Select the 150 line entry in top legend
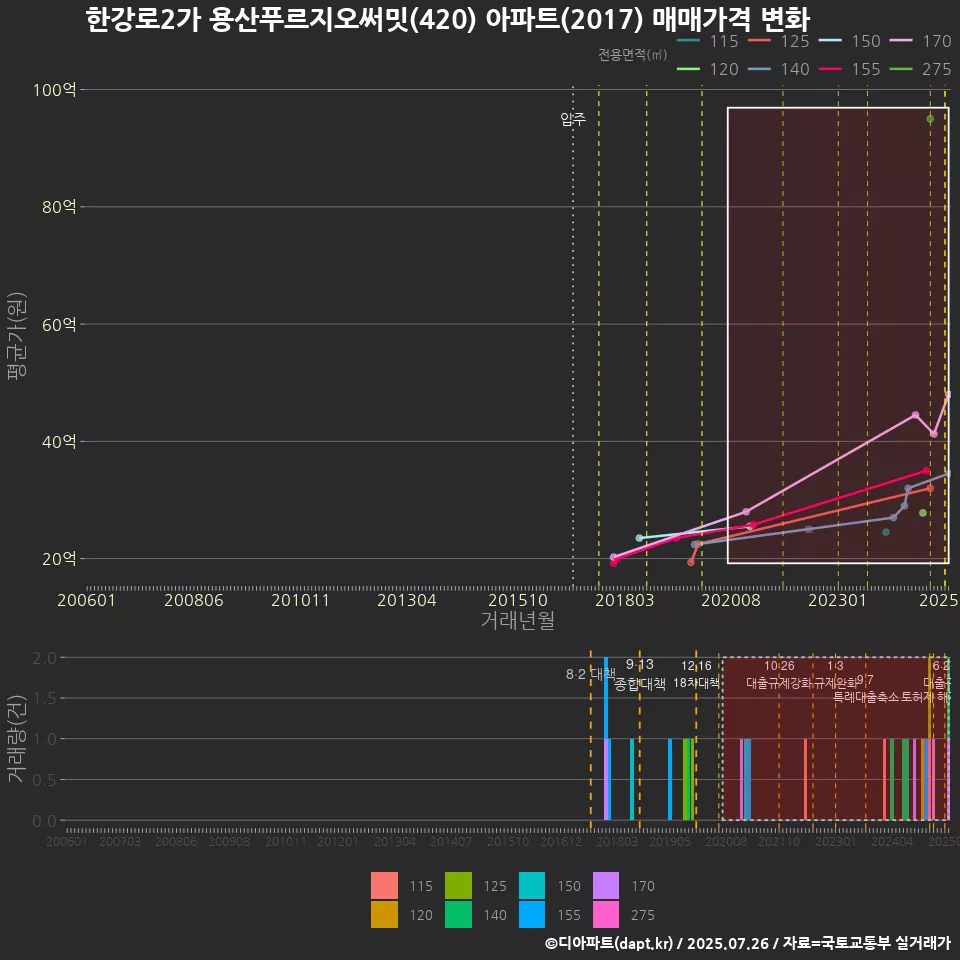Image resolution: width=960 pixels, height=960 pixels. pos(850,41)
